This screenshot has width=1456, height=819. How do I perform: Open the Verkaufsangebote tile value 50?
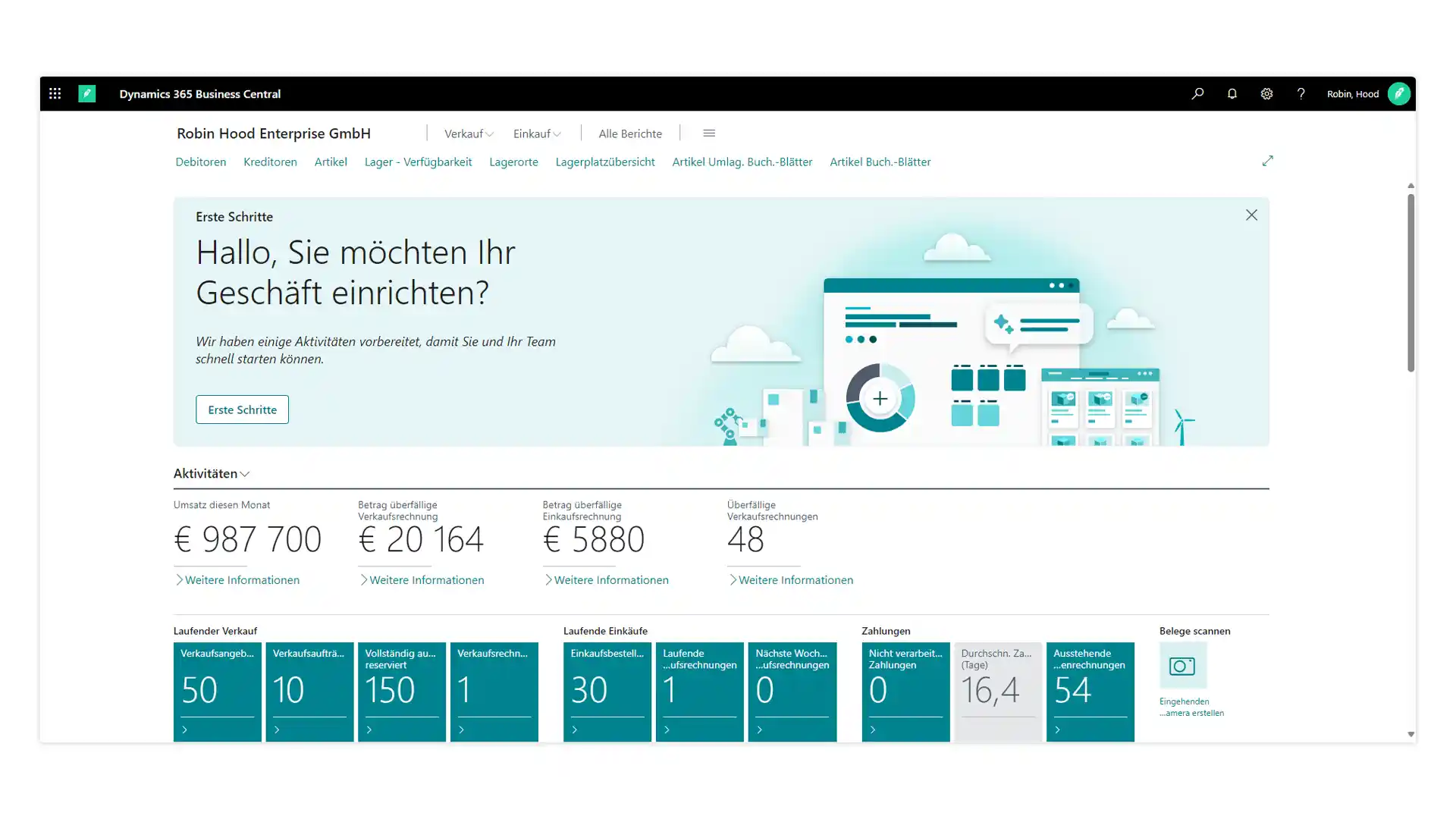coord(199,690)
